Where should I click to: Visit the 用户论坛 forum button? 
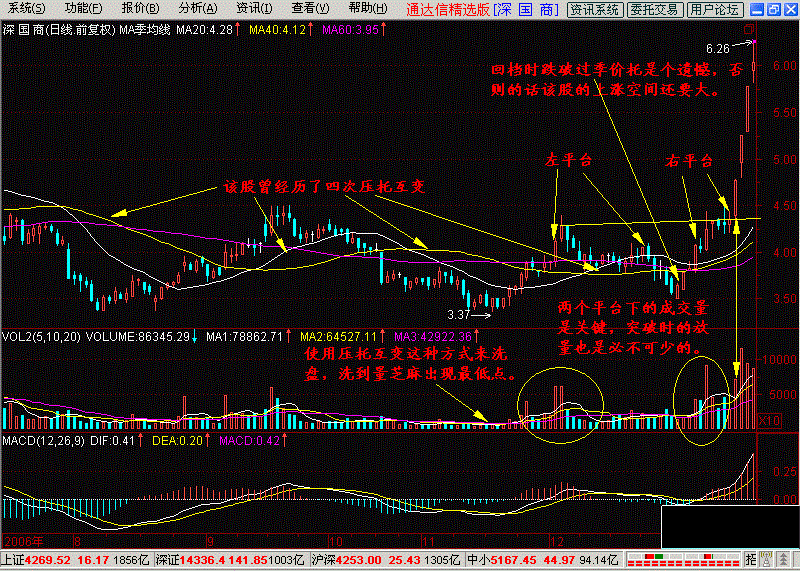point(713,9)
